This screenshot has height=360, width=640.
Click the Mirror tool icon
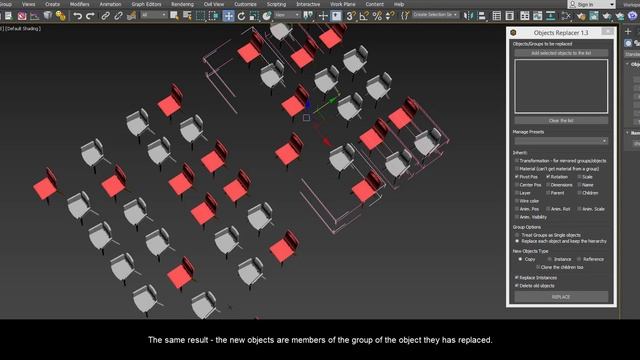point(469,16)
